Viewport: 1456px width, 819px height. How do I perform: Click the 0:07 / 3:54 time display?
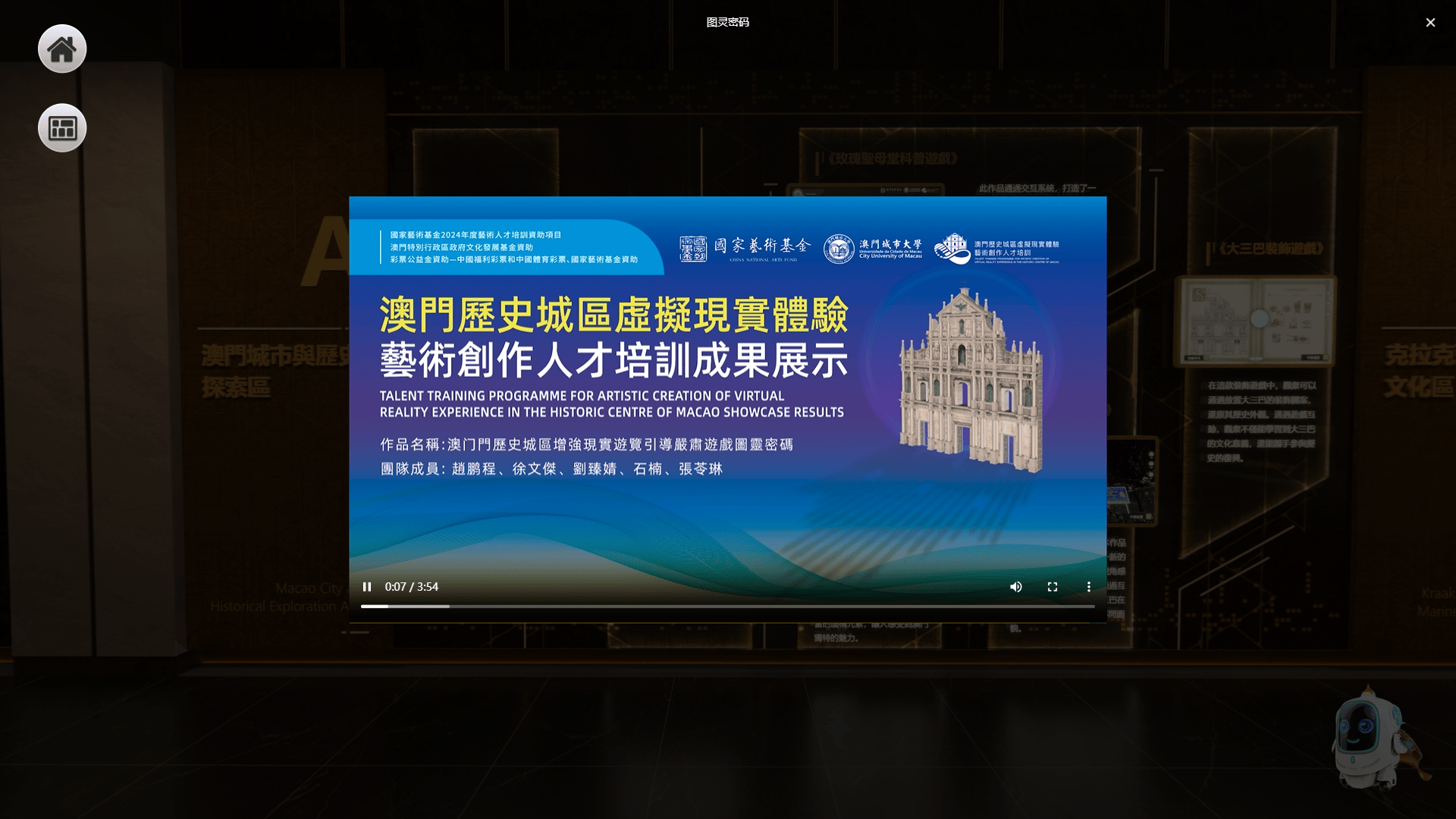point(412,587)
